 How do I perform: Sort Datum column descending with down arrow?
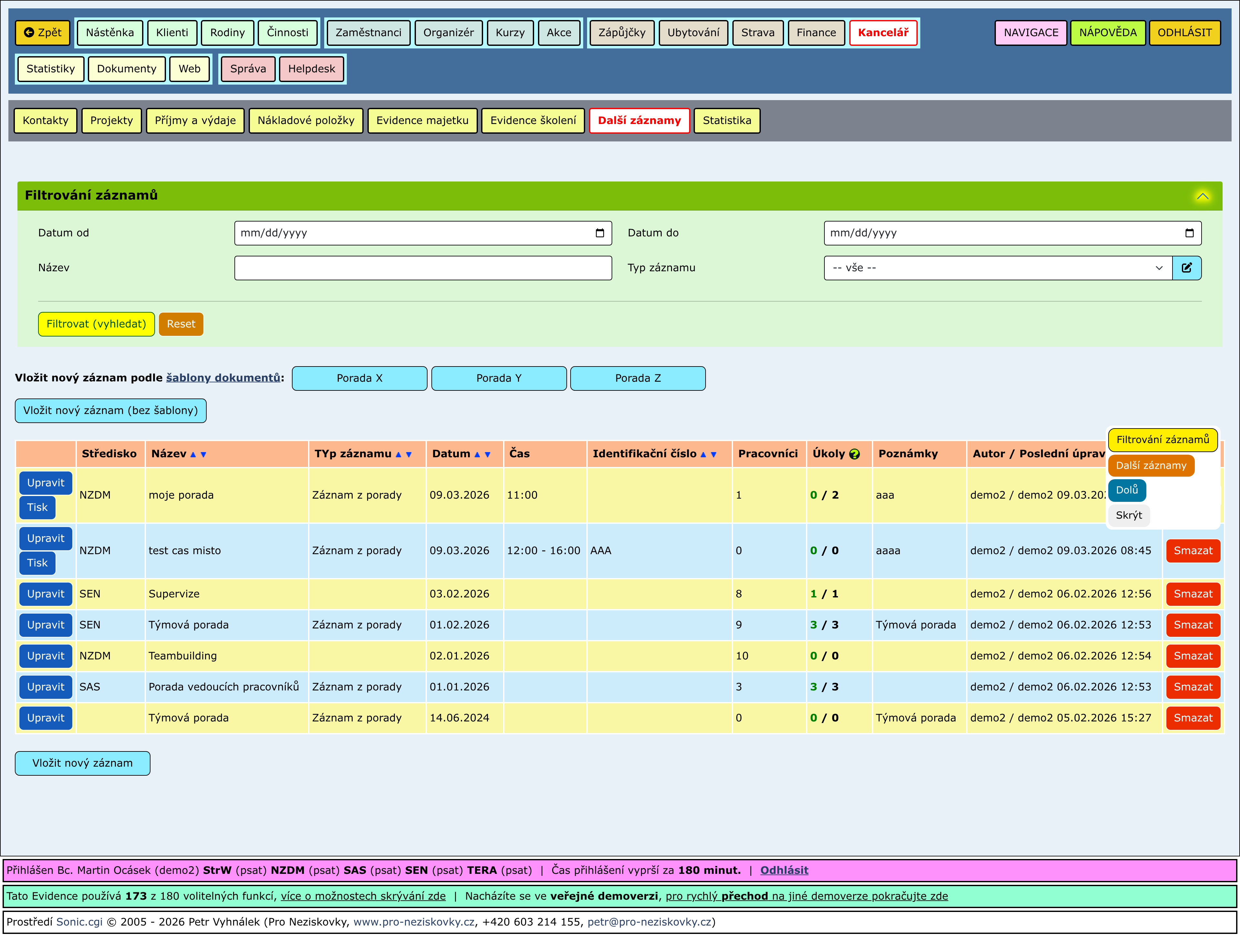487,454
